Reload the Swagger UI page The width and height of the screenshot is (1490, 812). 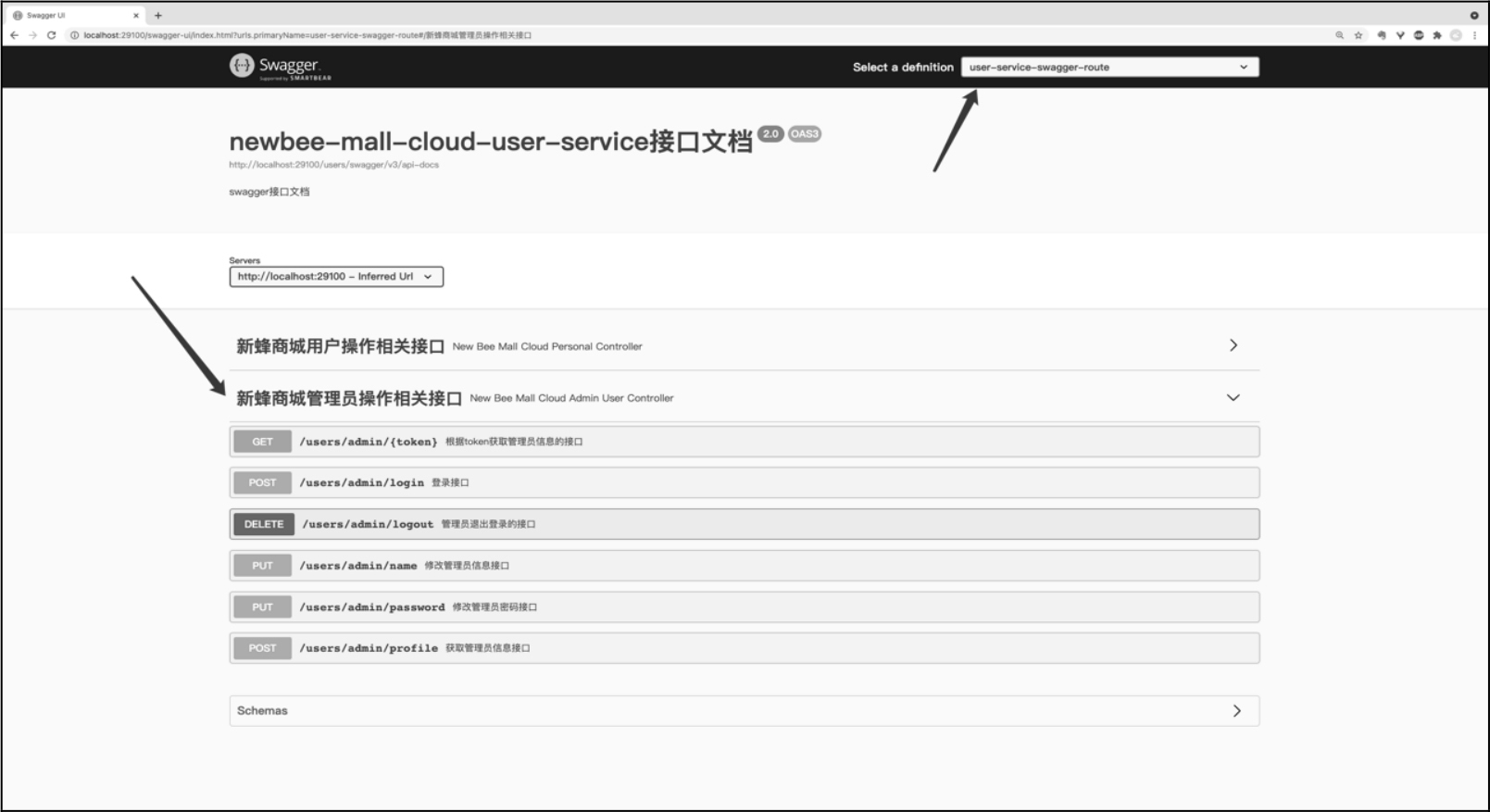coord(52,35)
